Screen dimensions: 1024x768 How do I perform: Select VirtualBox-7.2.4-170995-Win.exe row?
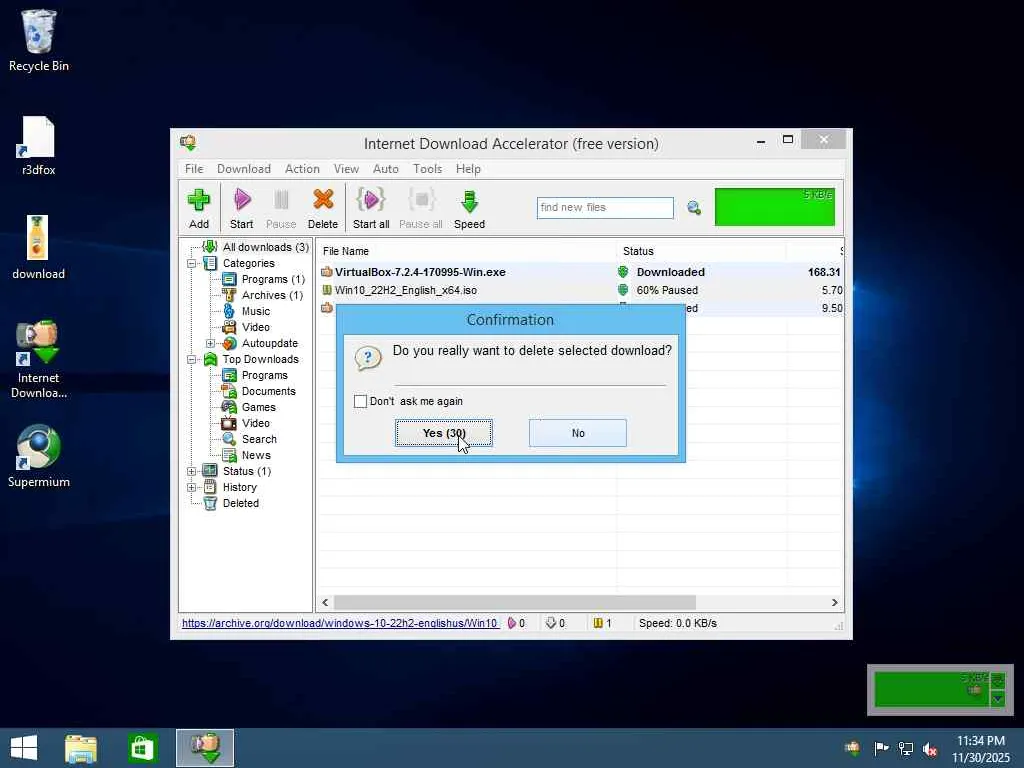coord(580,272)
